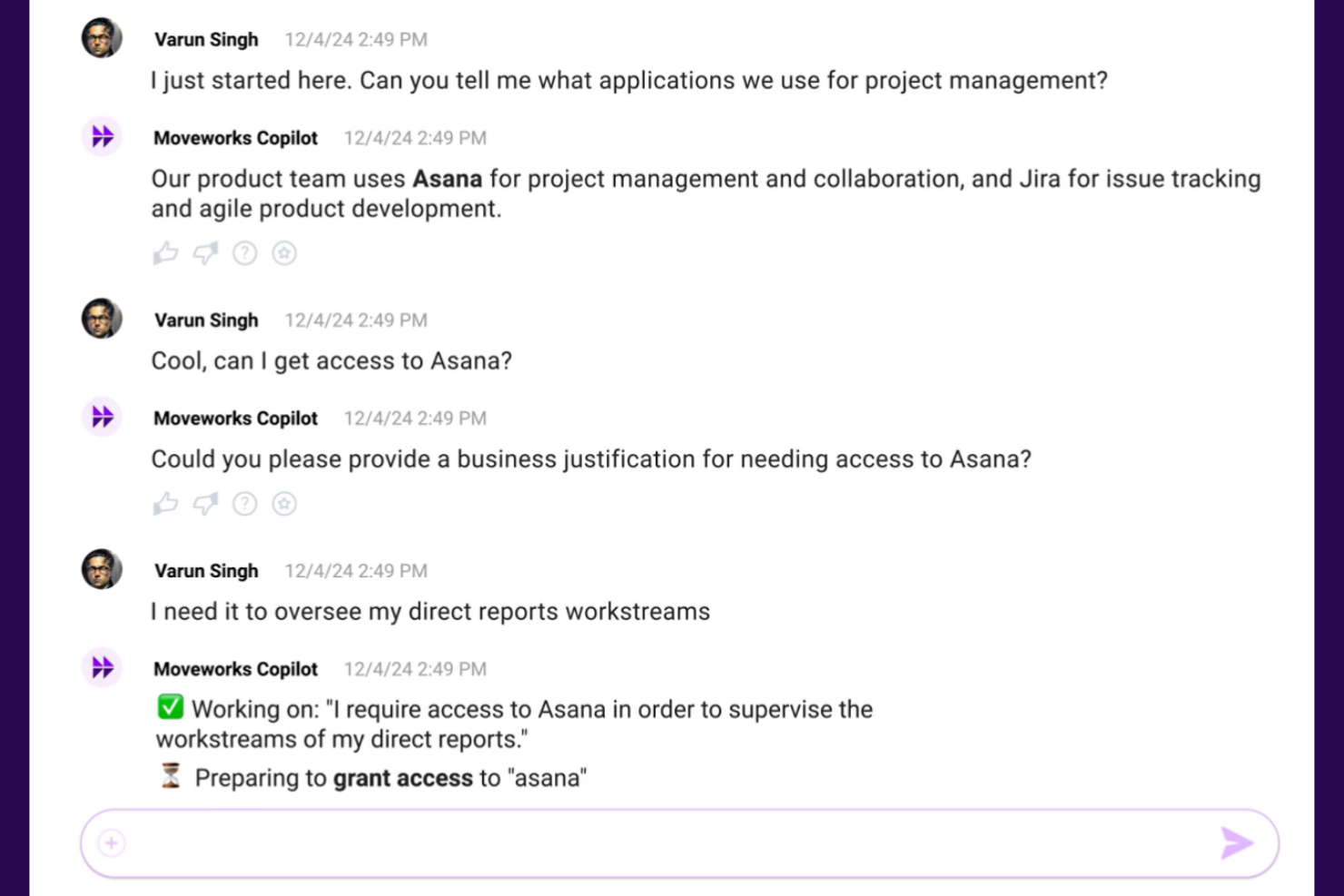
Task: Click Varun Singh's avatar on Asana access request
Action: (x=102, y=319)
